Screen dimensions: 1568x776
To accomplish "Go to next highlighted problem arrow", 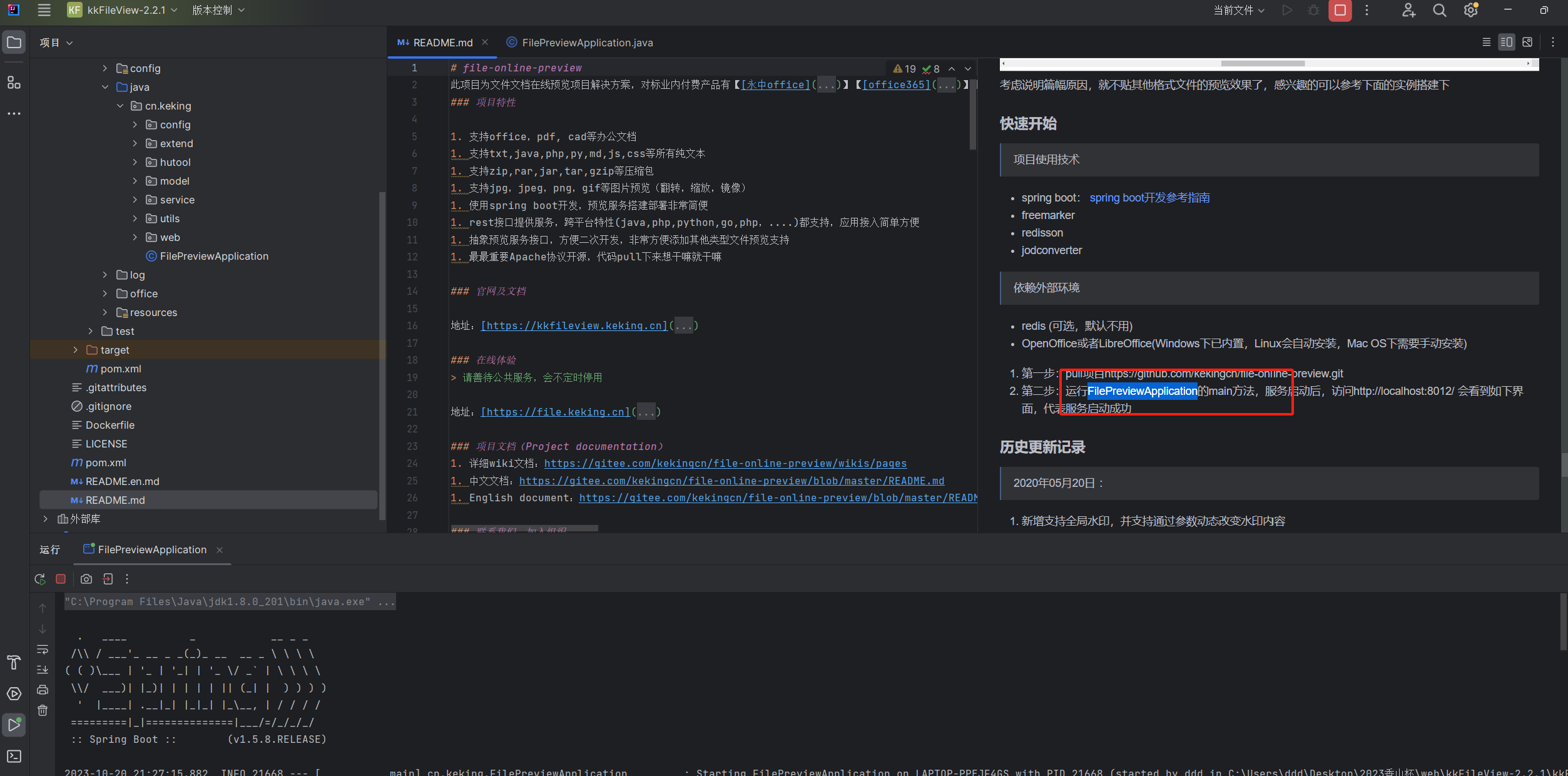I will click(x=968, y=69).
